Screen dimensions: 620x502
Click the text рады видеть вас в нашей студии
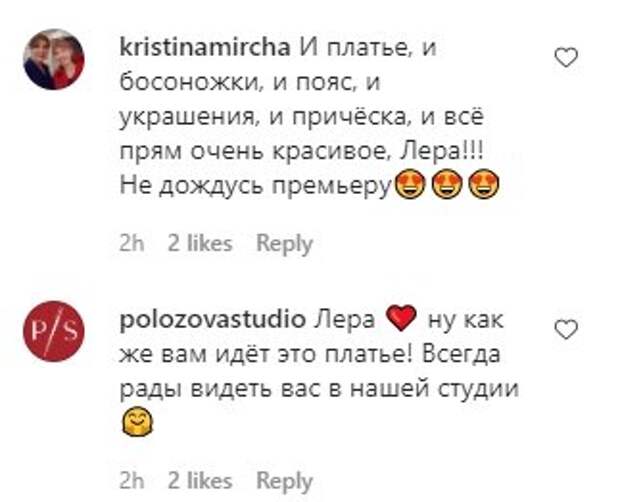pyautogui.click(x=319, y=389)
